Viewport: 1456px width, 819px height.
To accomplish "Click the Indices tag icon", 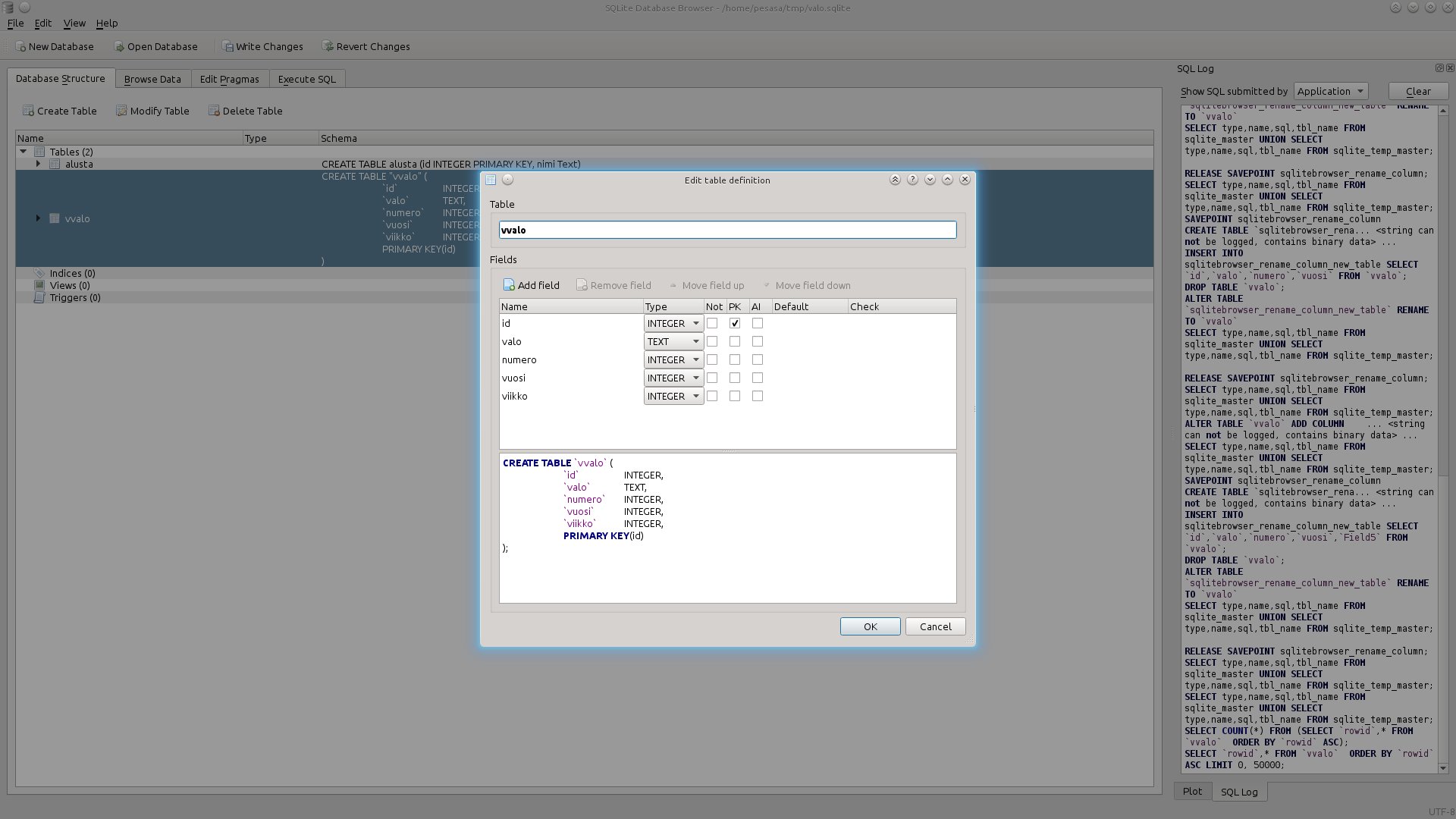I will click(39, 273).
